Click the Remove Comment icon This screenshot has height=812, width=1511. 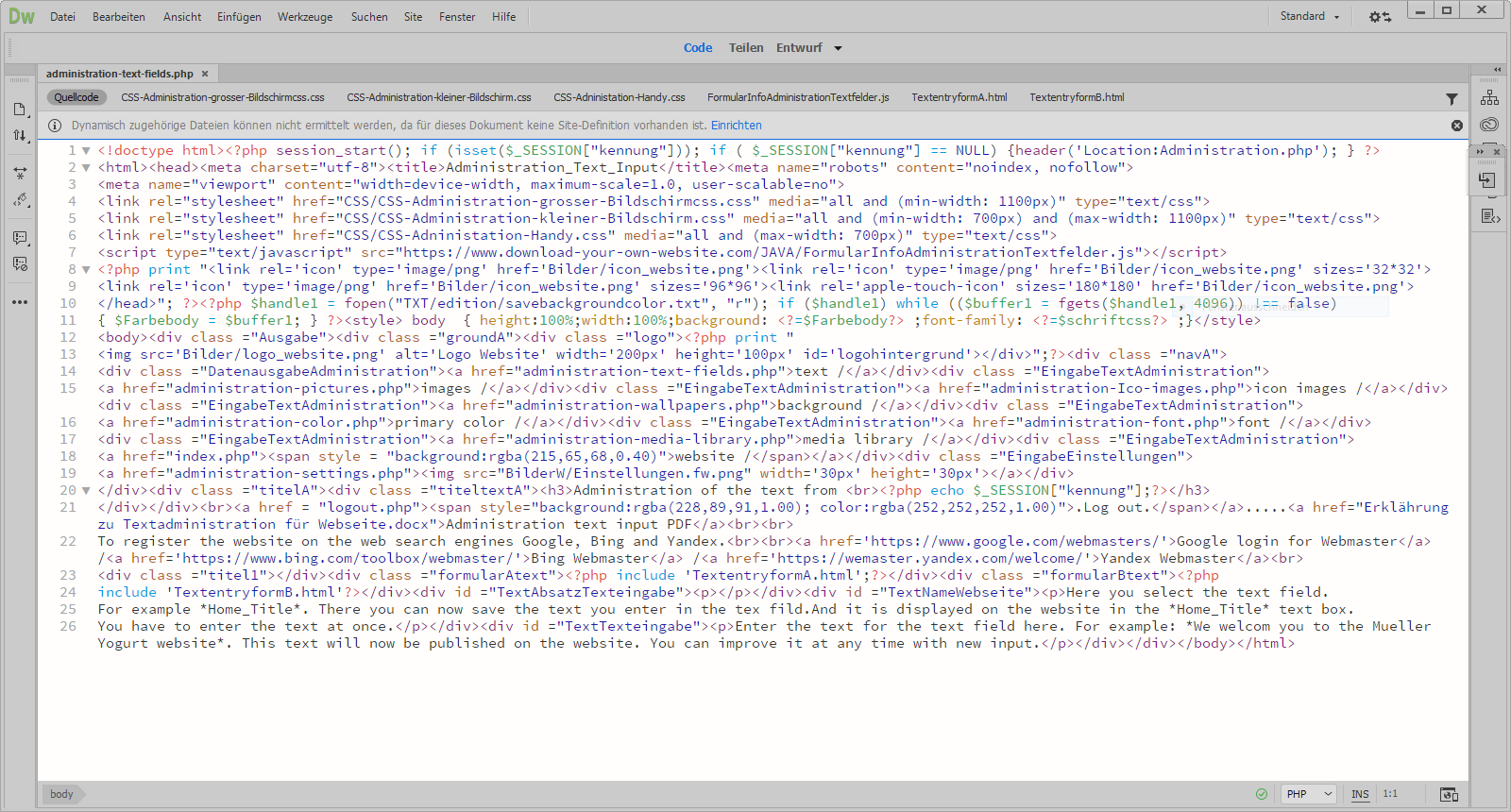click(20, 264)
